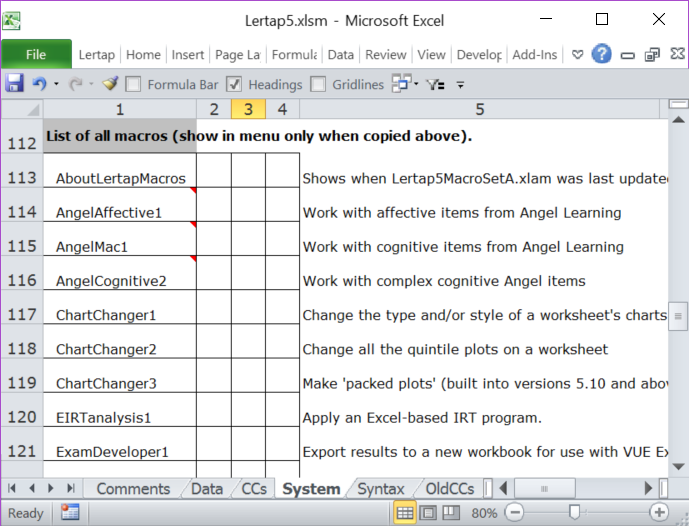Go to next sheet tab arrow
The image size is (689, 526).
[51, 488]
